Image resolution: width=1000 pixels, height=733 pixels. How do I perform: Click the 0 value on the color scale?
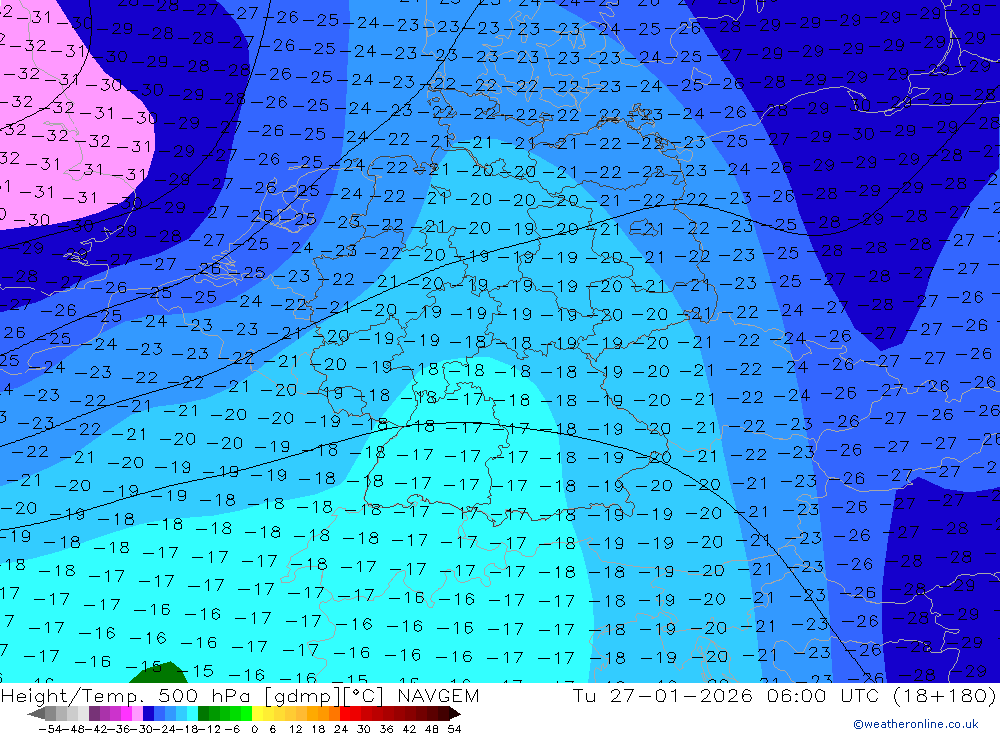254,729
